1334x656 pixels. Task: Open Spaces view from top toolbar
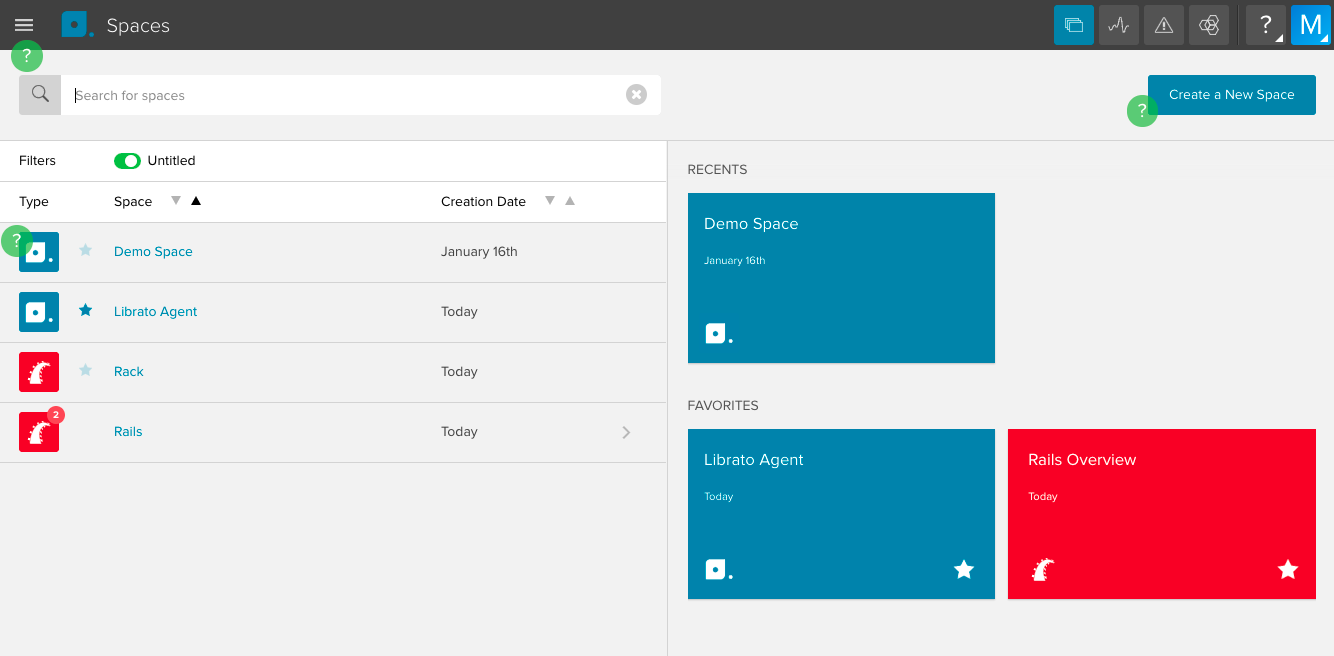click(1074, 25)
